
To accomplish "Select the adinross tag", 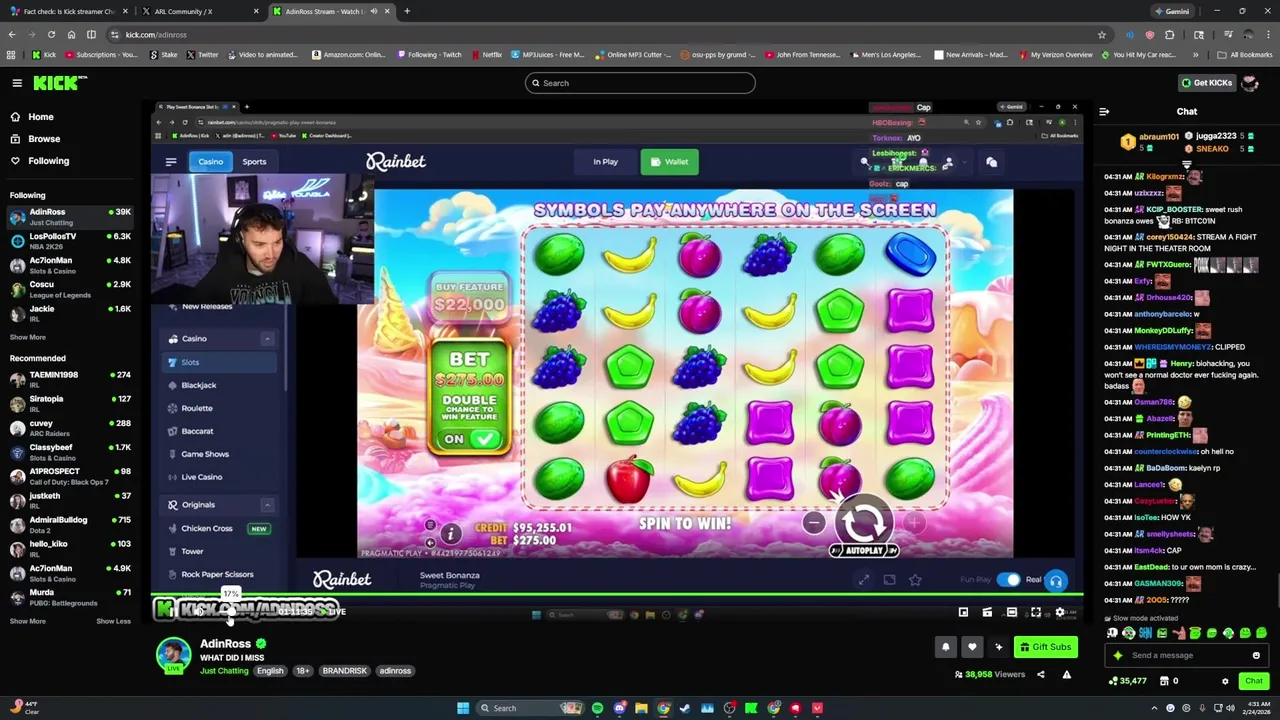I will coord(395,671).
